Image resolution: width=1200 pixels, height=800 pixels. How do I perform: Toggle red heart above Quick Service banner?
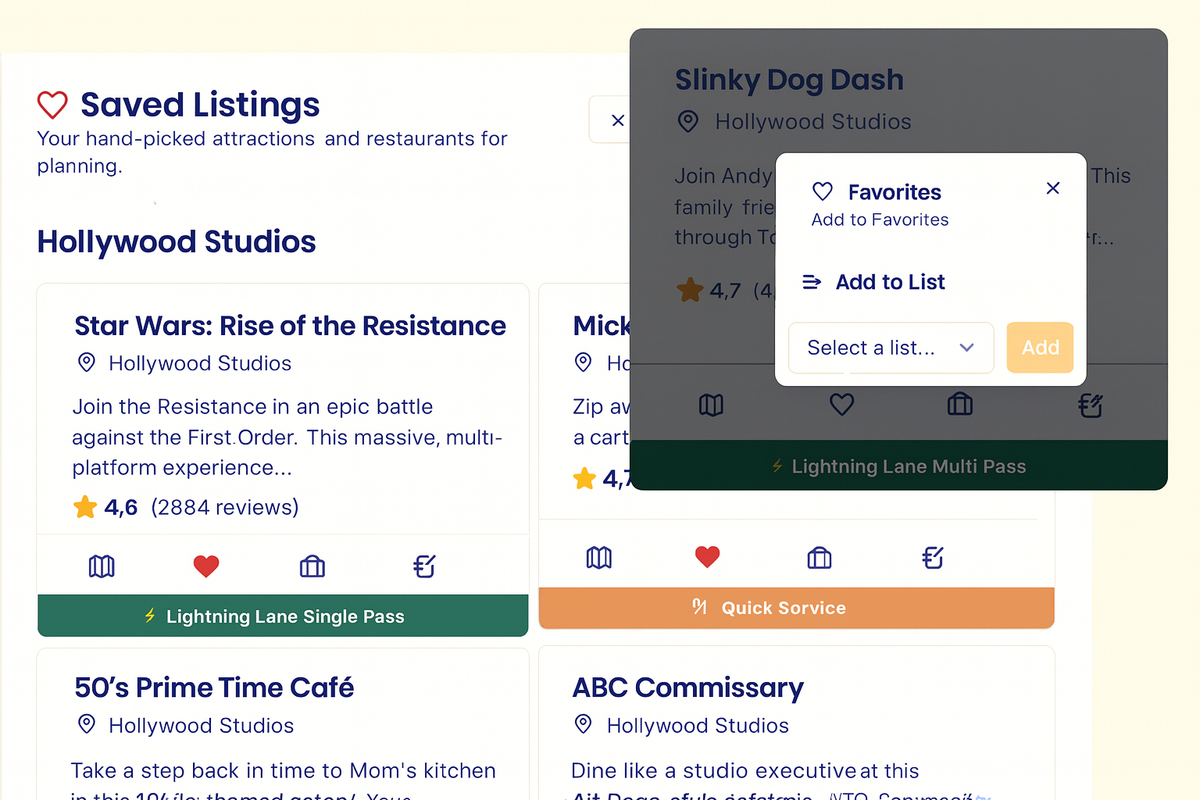[x=707, y=557]
